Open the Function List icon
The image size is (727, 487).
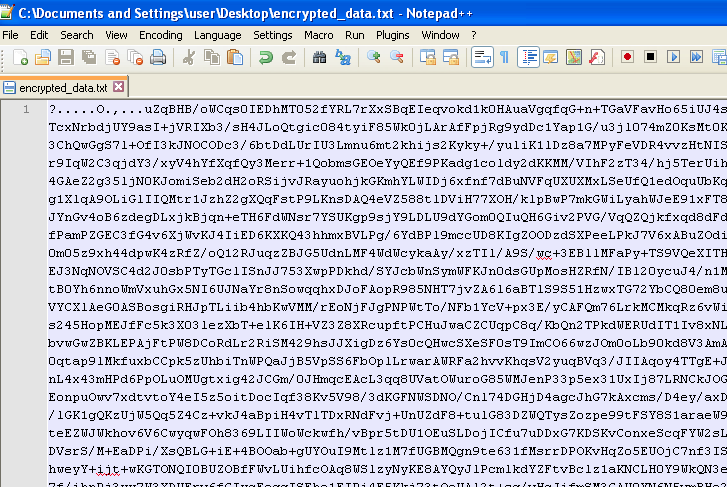point(597,58)
